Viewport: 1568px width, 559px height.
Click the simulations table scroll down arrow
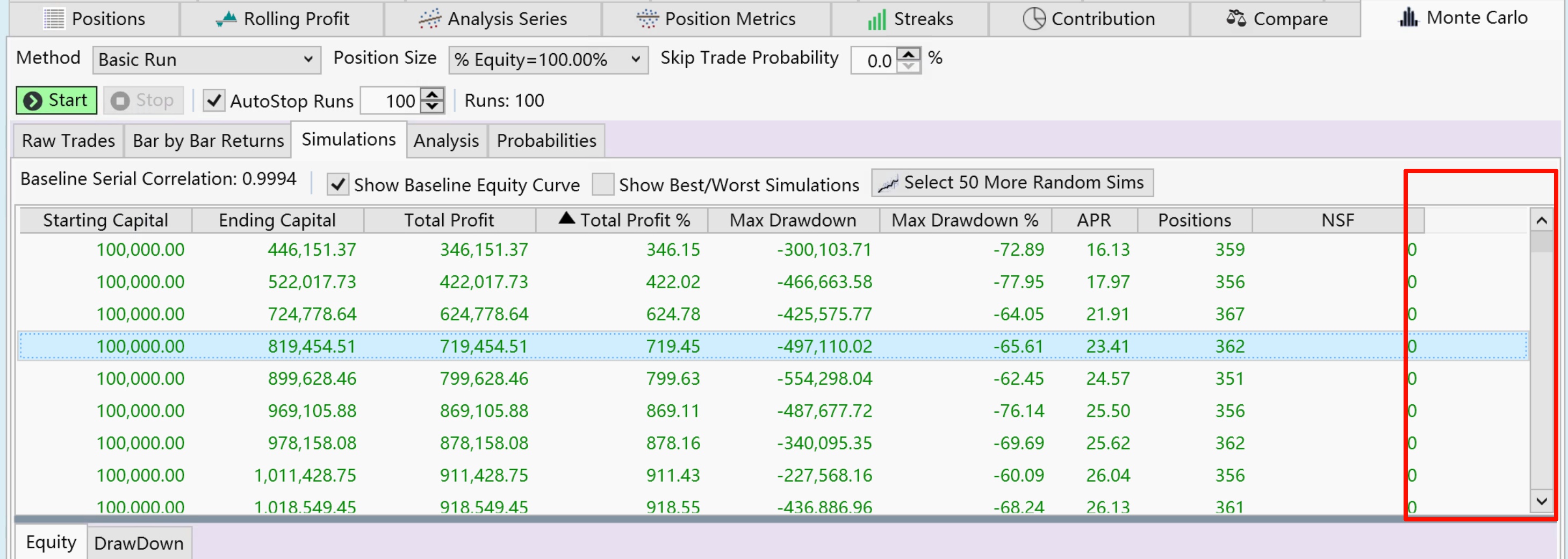1541,501
